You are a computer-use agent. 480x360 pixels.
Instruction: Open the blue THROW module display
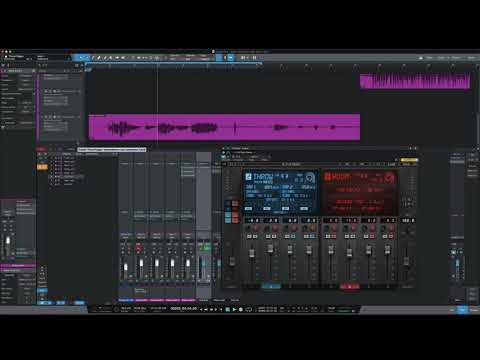click(x=281, y=192)
